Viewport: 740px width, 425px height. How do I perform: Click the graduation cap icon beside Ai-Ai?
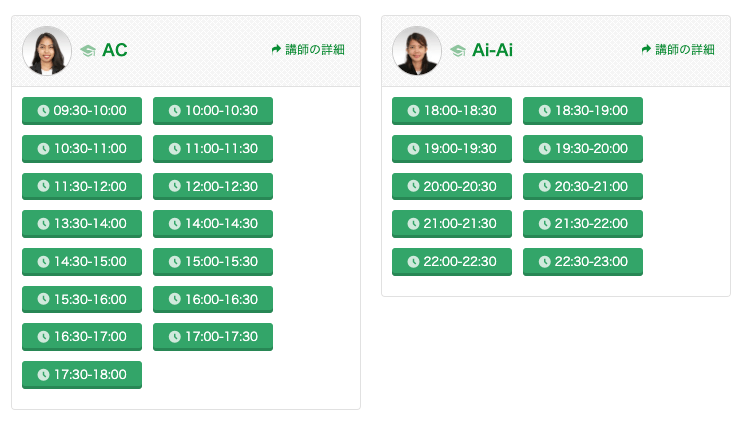458,50
